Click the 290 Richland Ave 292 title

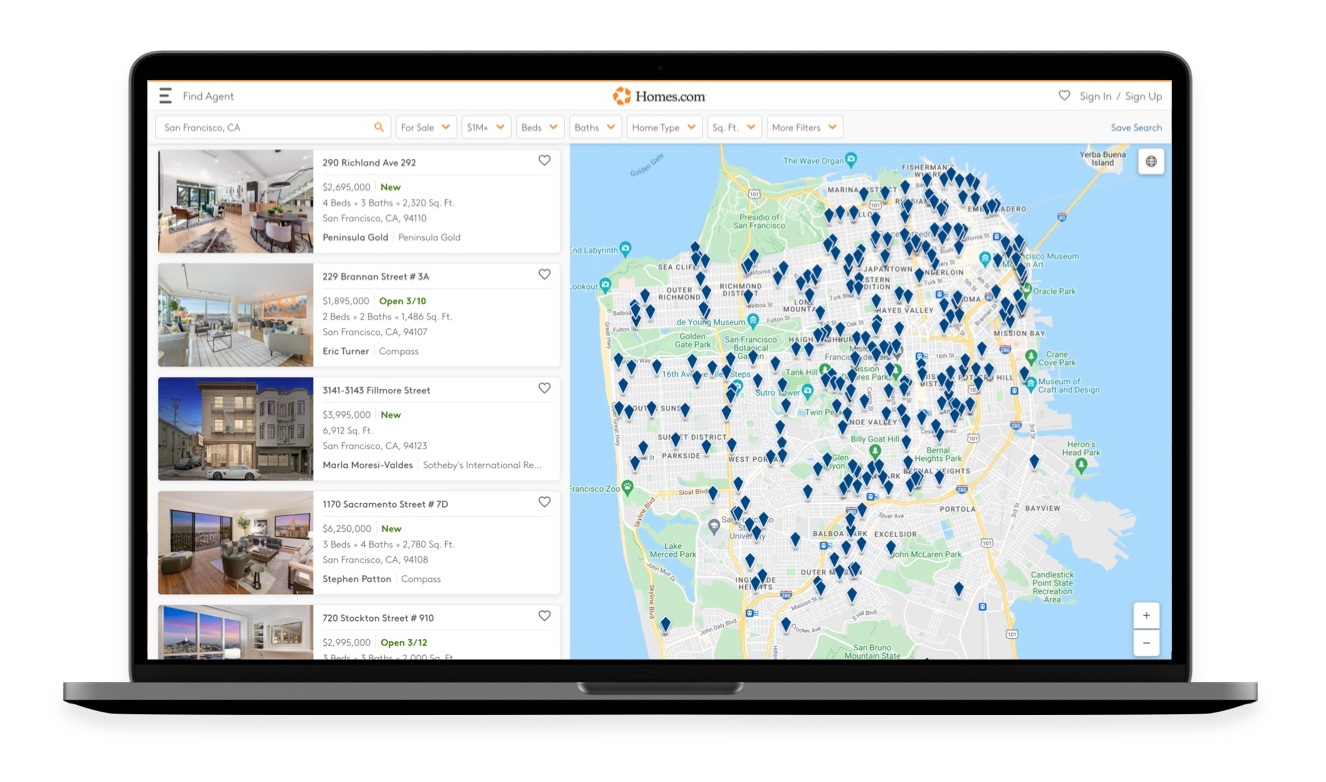[x=369, y=162]
